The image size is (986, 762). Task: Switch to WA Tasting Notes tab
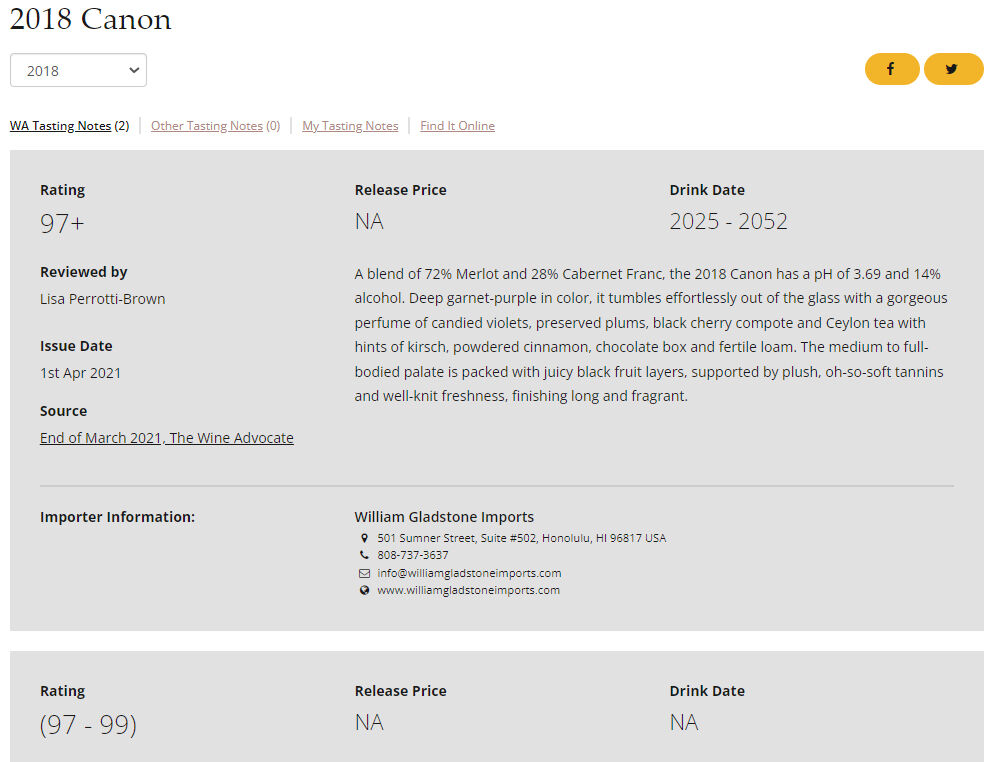pyautogui.click(x=60, y=126)
